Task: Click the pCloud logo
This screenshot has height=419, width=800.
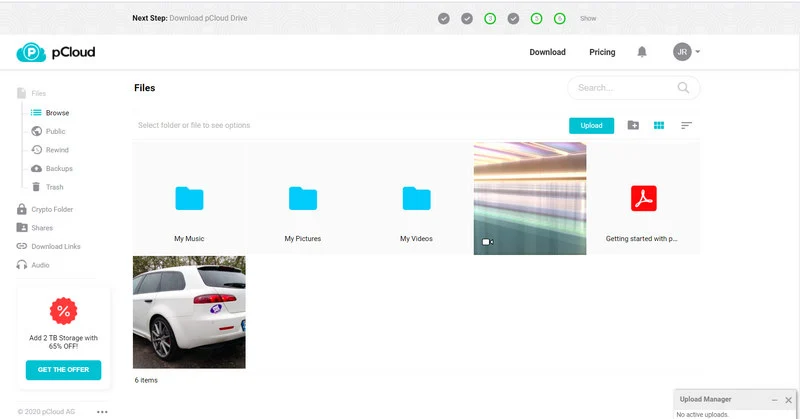Action: 56,52
